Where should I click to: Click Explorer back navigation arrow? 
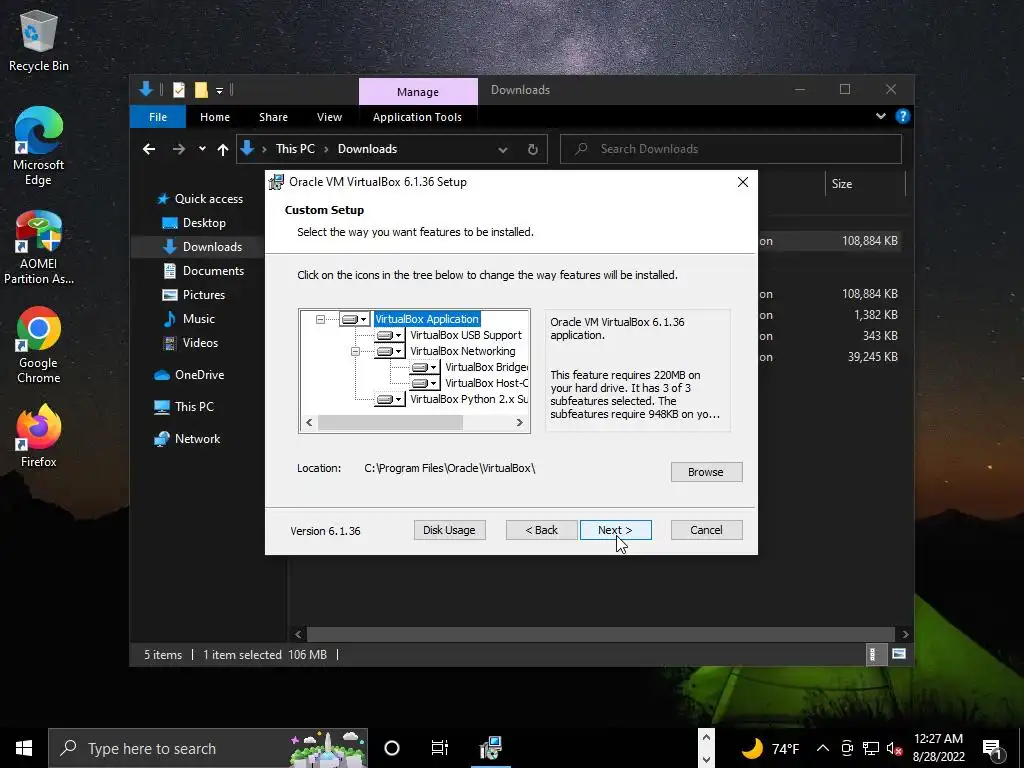coord(149,149)
